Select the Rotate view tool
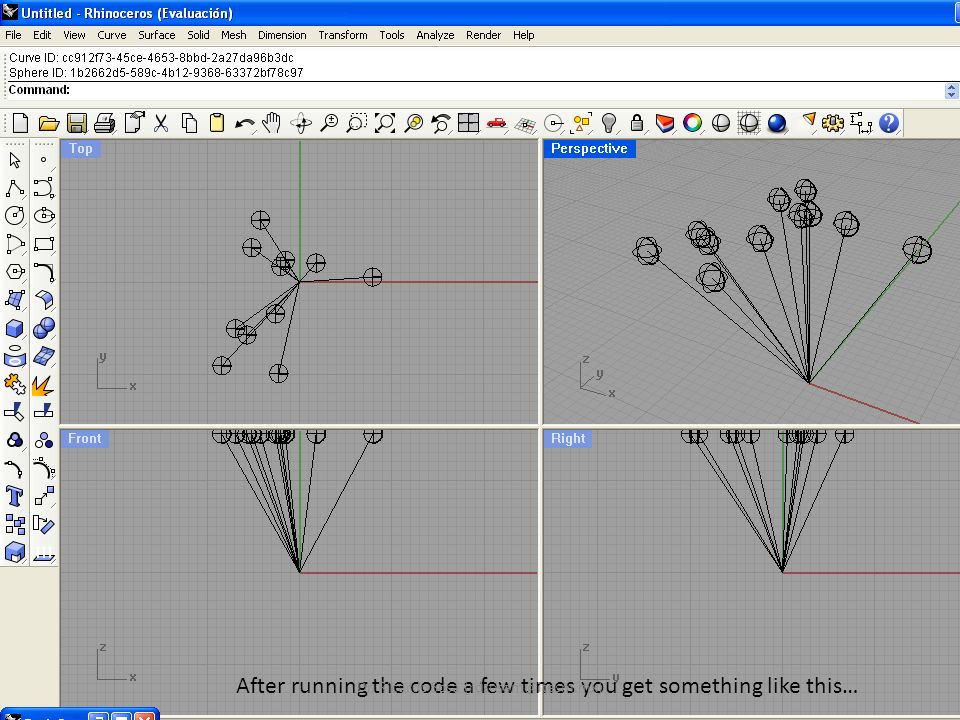 click(301, 123)
